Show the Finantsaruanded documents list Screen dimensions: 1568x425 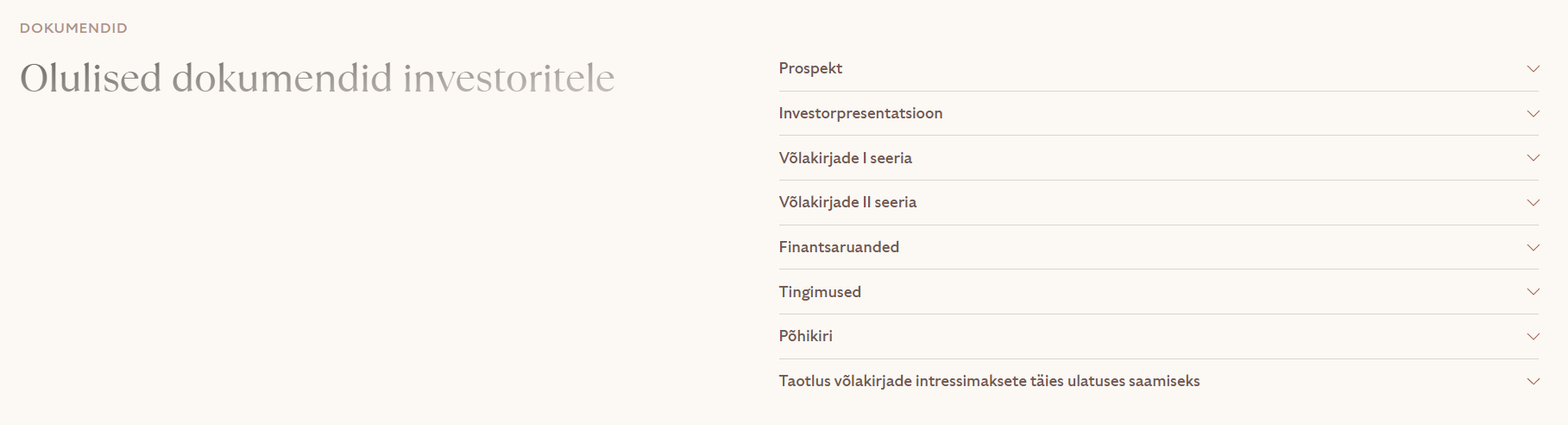[1158, 247]
